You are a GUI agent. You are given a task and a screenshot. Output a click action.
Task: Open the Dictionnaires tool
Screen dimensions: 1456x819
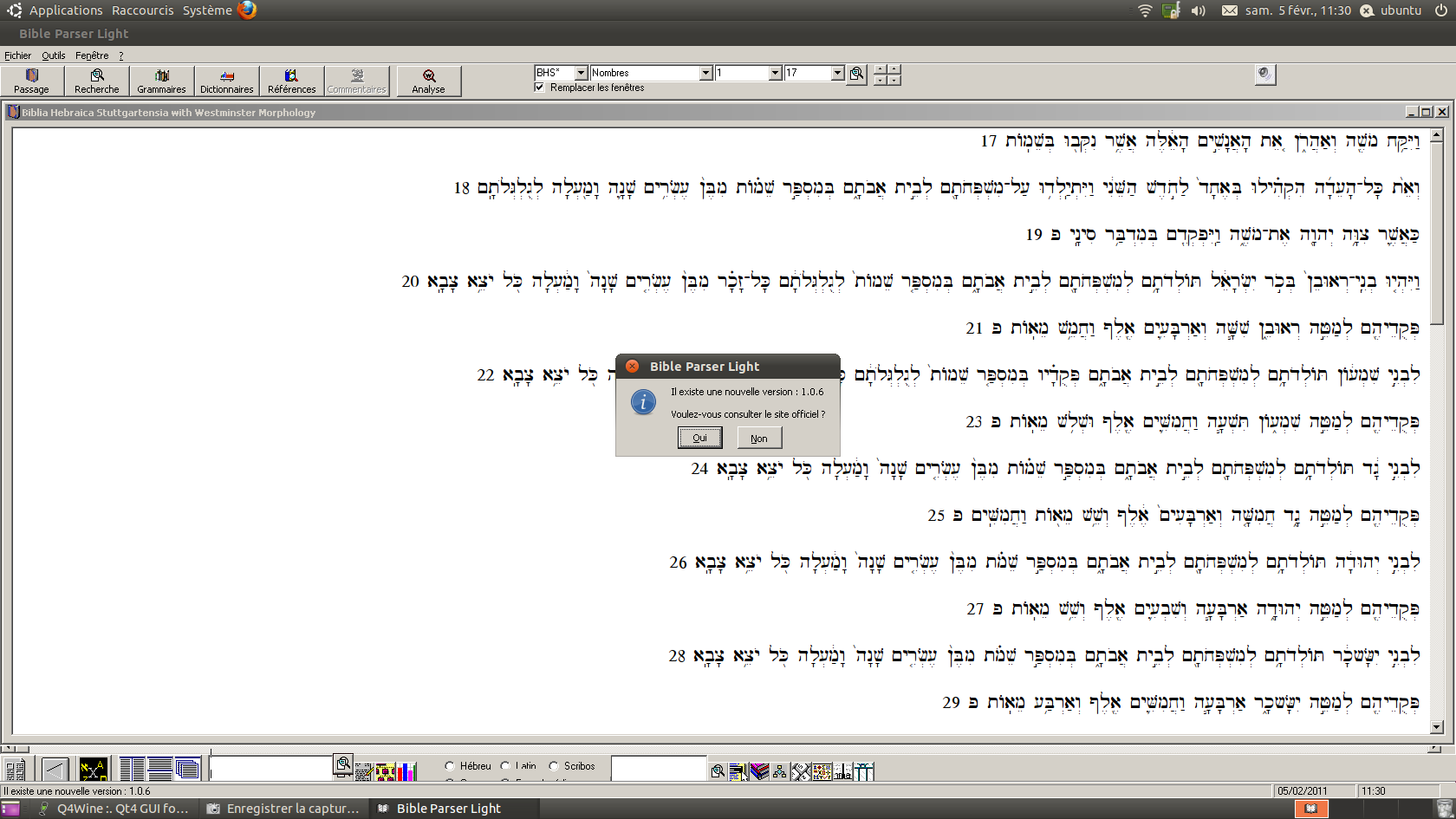coord(227,81)
